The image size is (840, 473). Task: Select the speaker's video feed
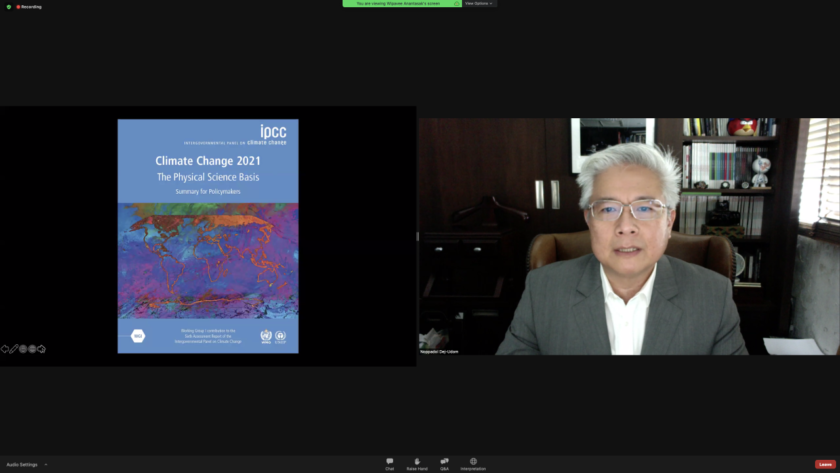(x=628, y=236)
